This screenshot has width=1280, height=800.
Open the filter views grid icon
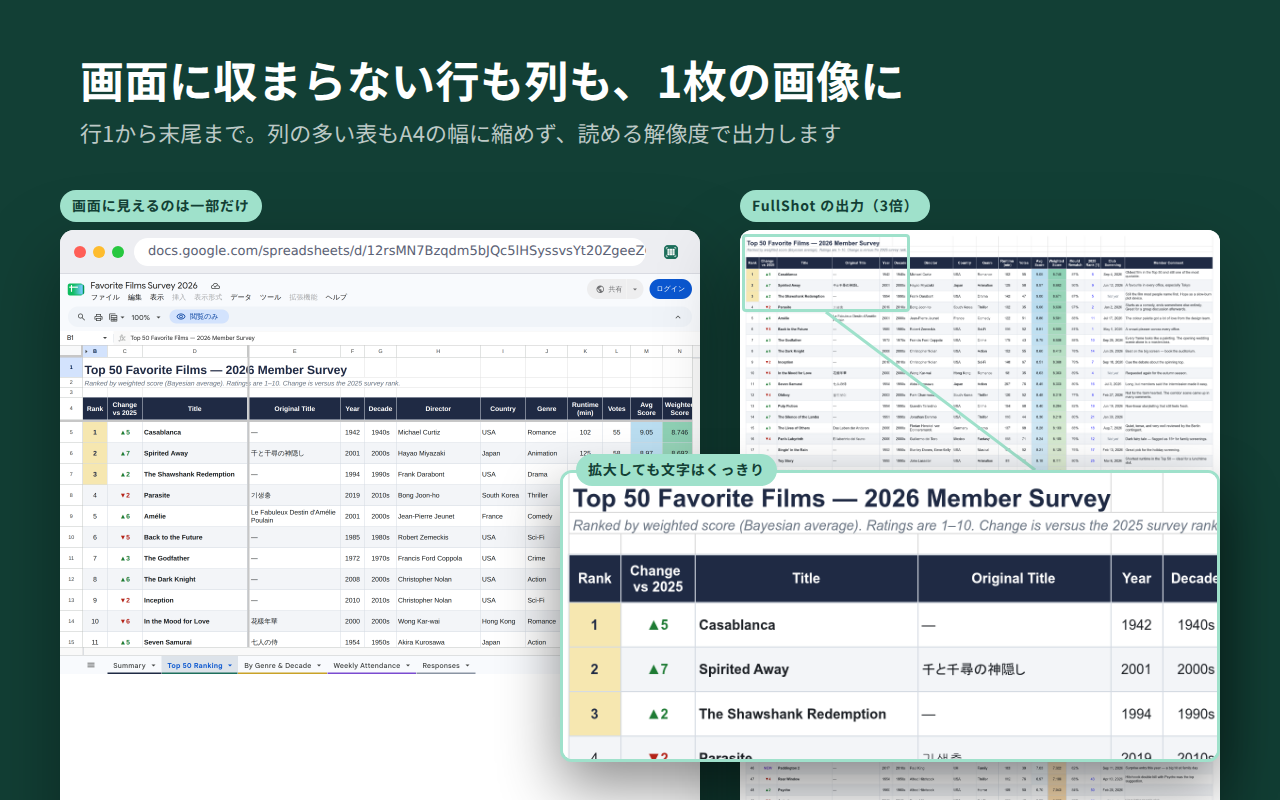(x=113, y=317)
